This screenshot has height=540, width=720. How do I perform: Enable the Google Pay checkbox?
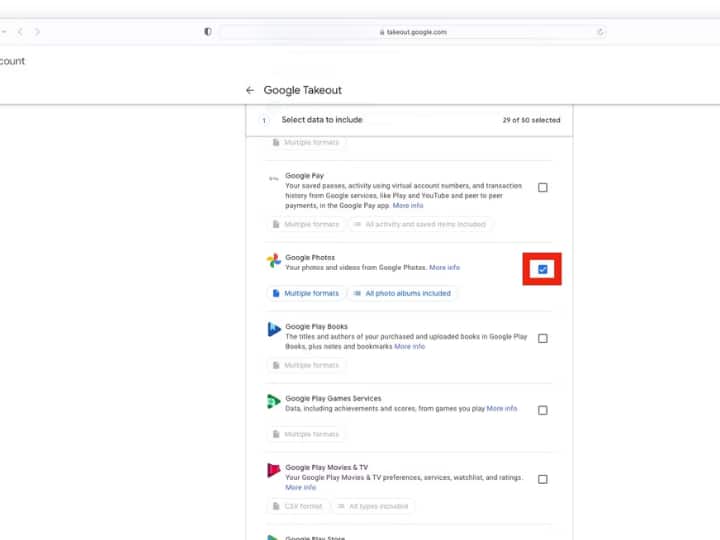[542, 187]
